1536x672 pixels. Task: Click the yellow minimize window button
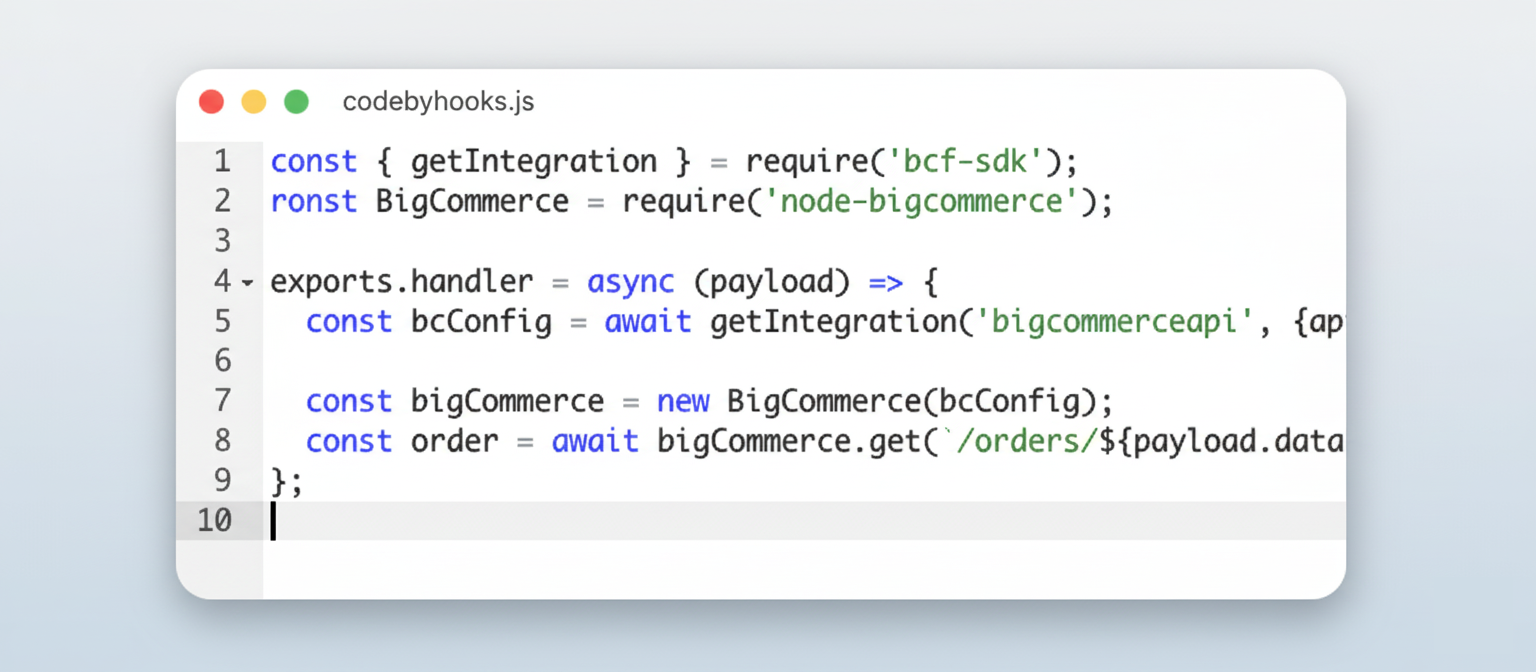[254, 102]
